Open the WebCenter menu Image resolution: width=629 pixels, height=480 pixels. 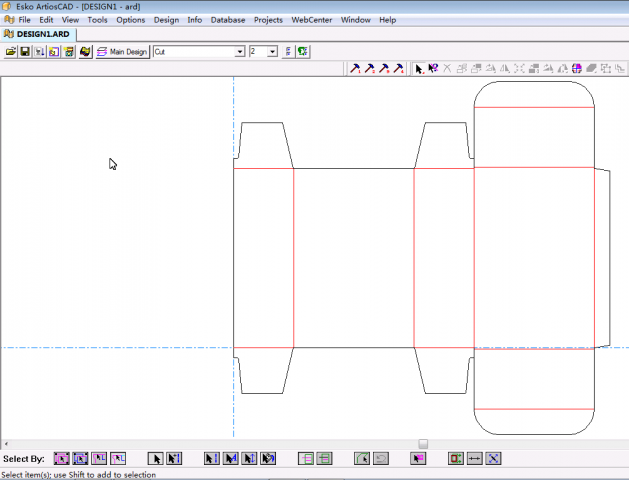pyautogui.click(x=311, y=20)
